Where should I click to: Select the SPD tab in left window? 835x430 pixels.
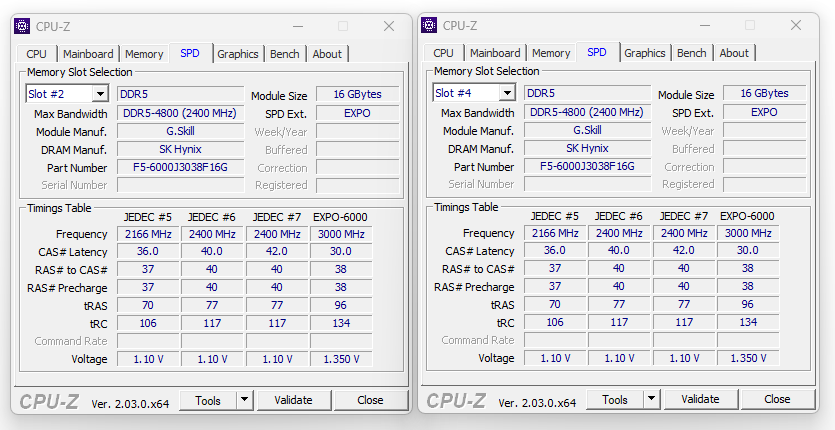[190, 53]
